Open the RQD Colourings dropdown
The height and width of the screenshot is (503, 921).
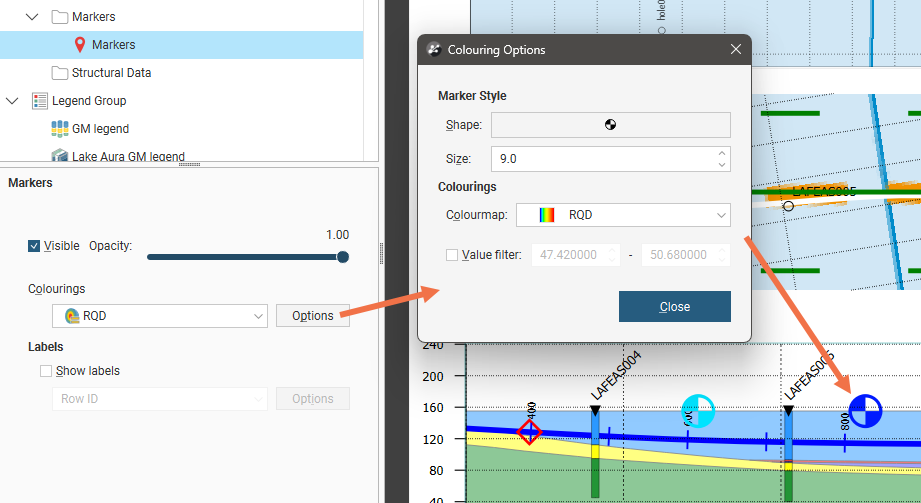coord(159,316)
